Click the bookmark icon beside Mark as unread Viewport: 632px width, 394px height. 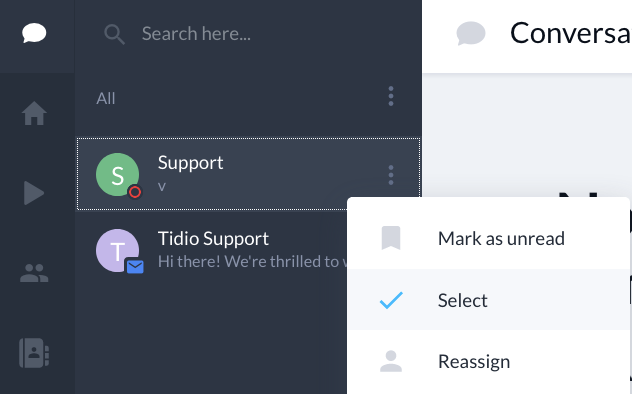point(391,238)
